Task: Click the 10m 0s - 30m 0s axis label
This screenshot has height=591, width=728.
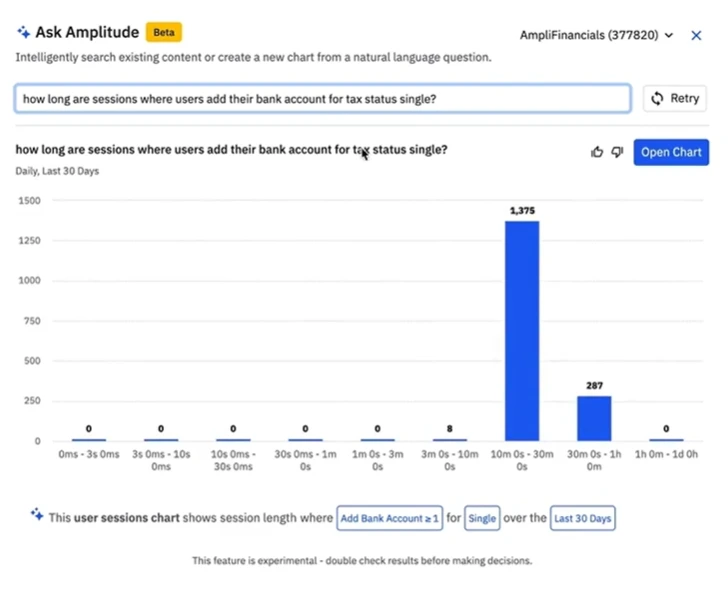Action: click(522, 460)
